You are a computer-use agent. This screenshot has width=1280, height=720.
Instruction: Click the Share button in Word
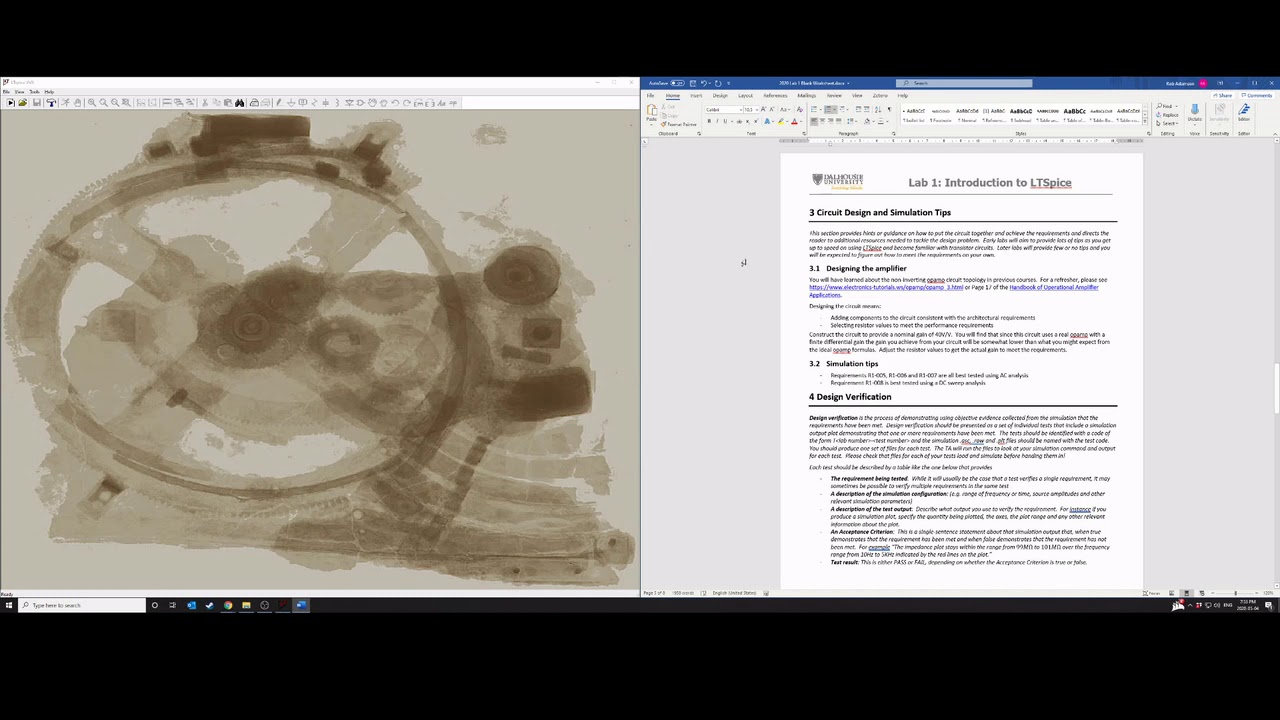point(1223,96)
